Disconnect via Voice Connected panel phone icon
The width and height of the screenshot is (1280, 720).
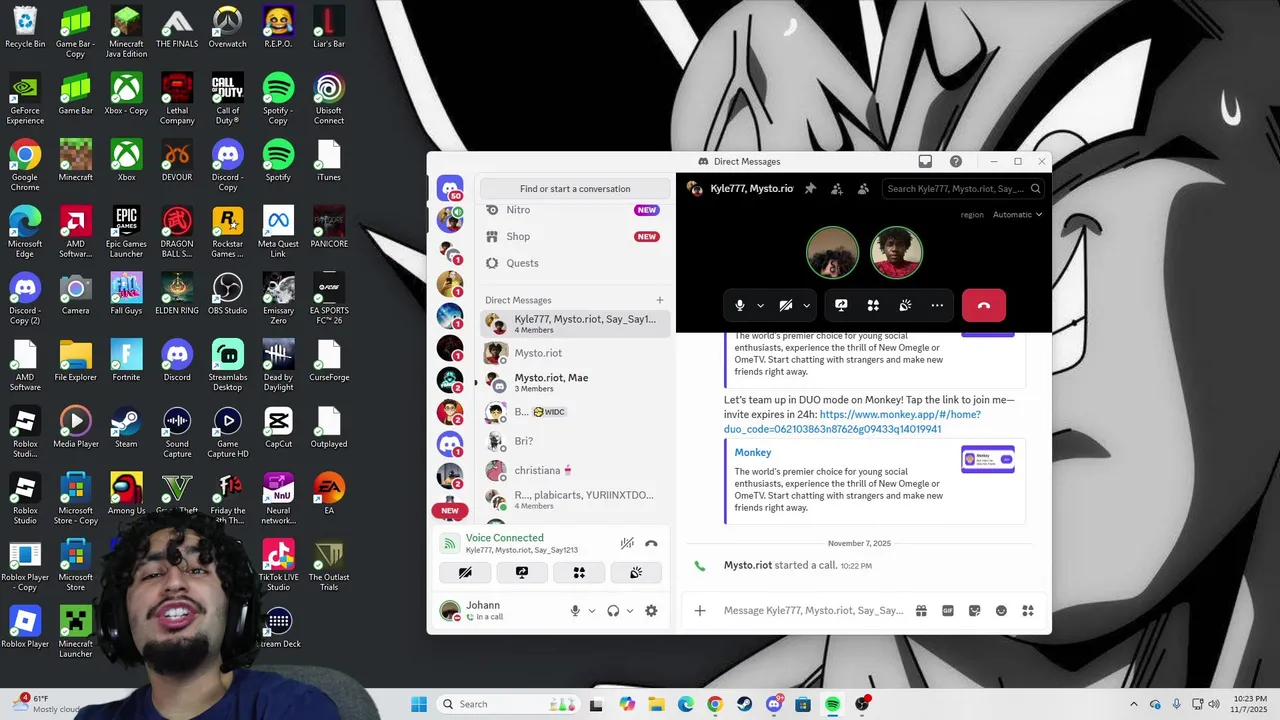tap(651, 543)
